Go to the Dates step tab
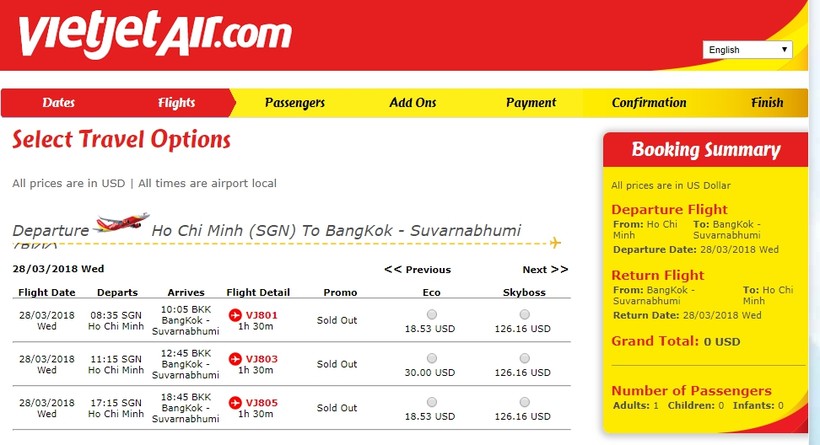Viewport: 820px width, 445px height. click(58, 103)
